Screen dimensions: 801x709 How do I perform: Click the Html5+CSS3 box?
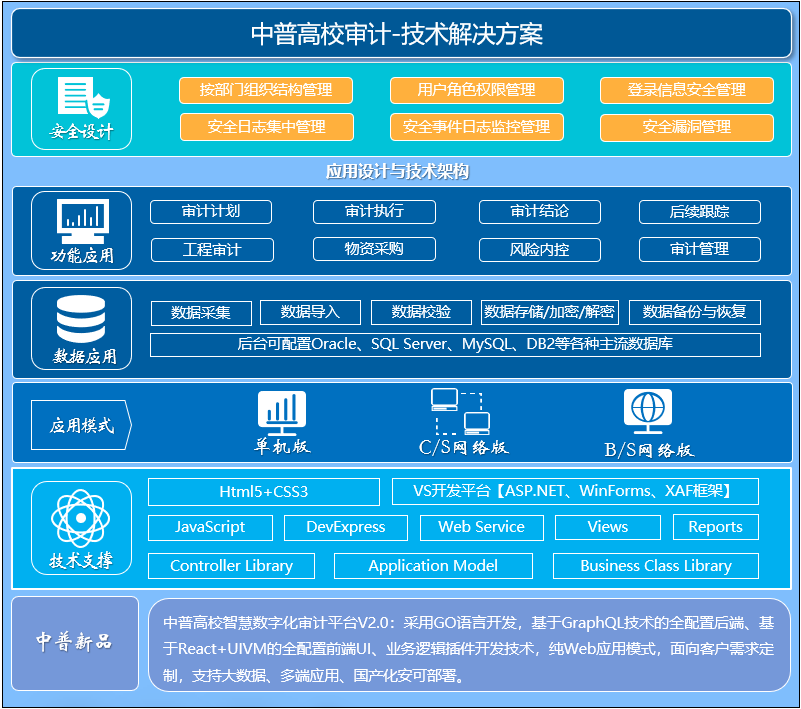[x=264, y=492]
